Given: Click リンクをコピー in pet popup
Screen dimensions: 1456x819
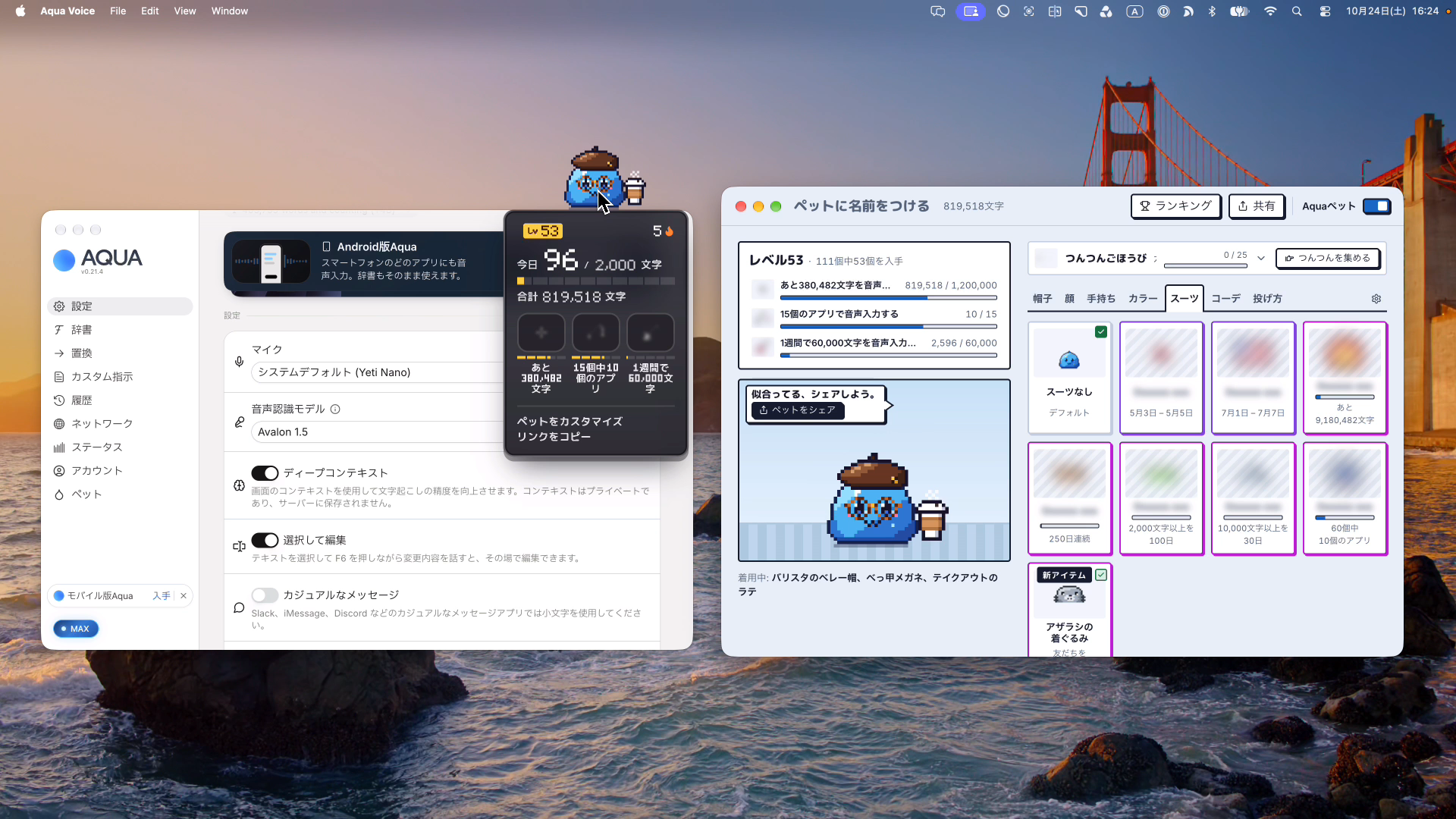Looking at the screenshot, I should 554,437.
